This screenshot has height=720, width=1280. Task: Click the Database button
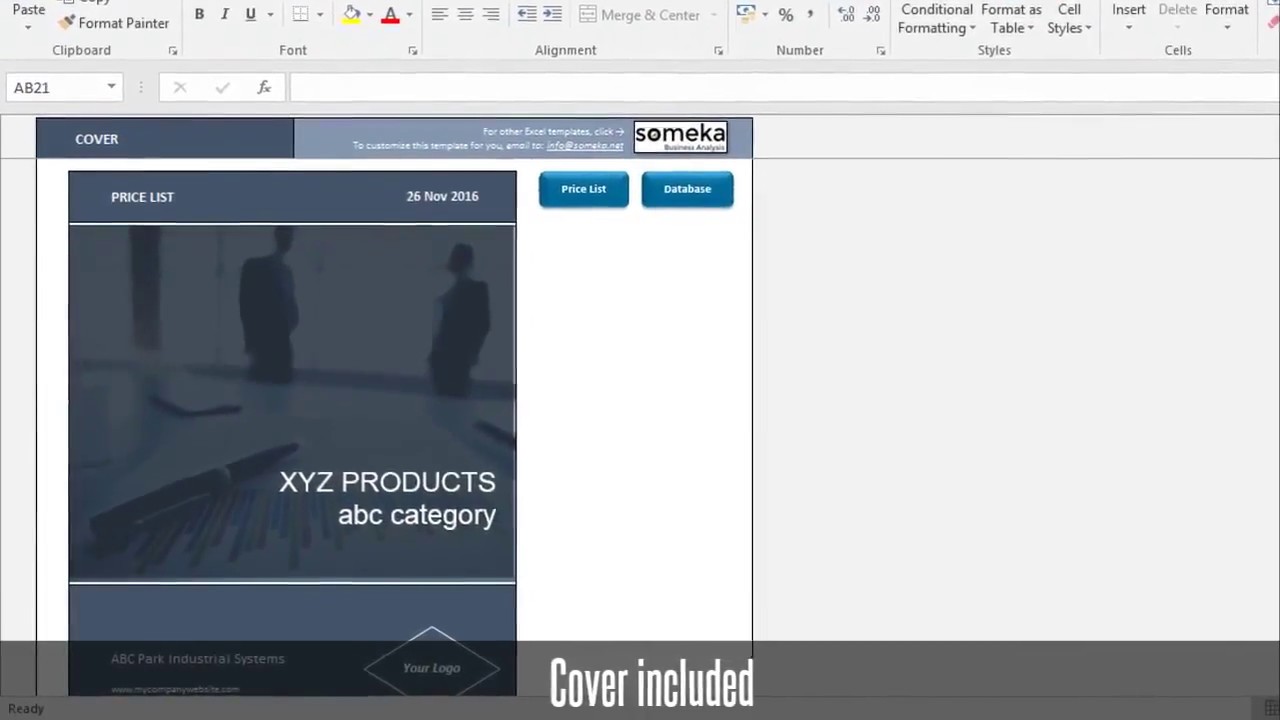(687, 189)
